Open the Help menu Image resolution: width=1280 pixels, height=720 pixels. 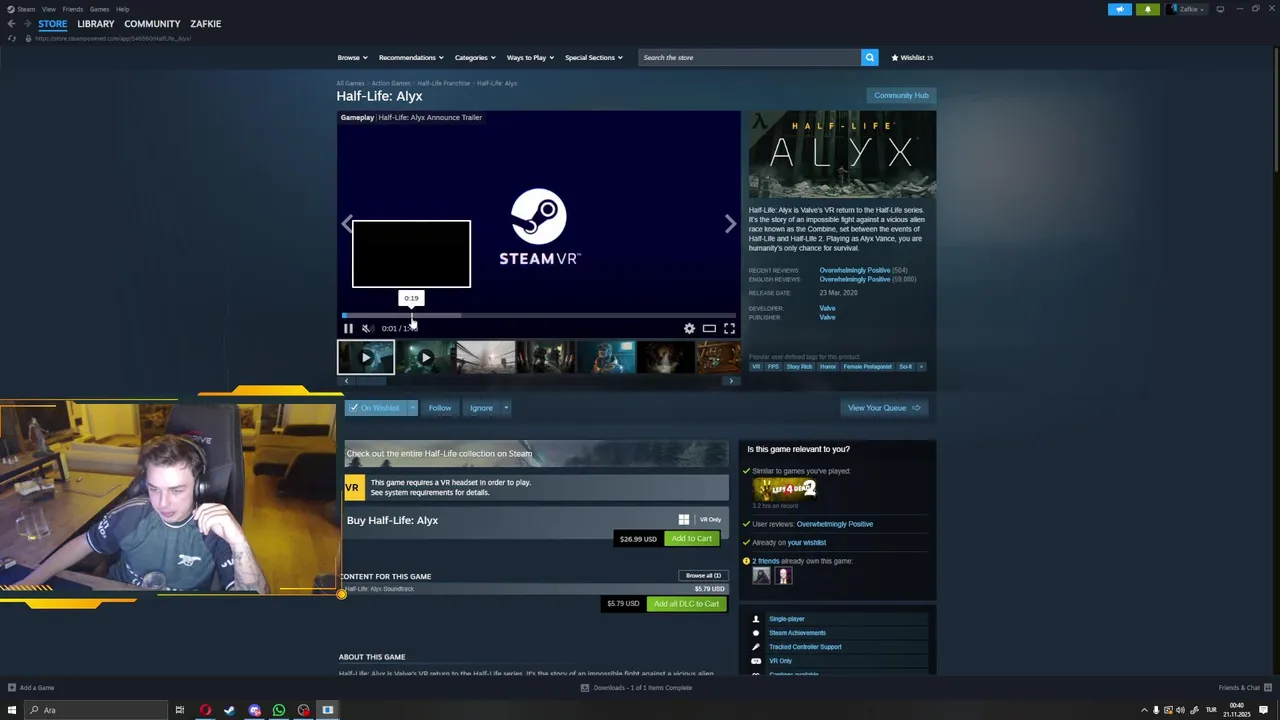coord(122,9)
